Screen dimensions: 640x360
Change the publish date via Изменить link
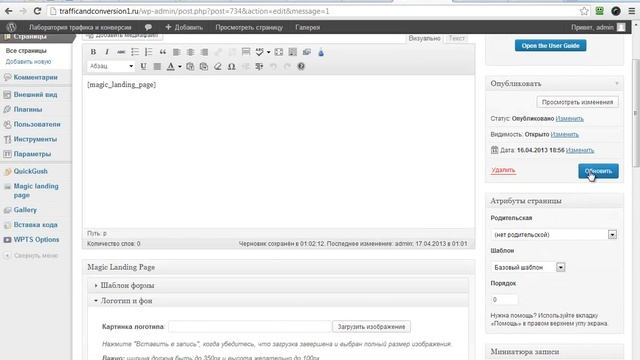[x=580, y=150]
